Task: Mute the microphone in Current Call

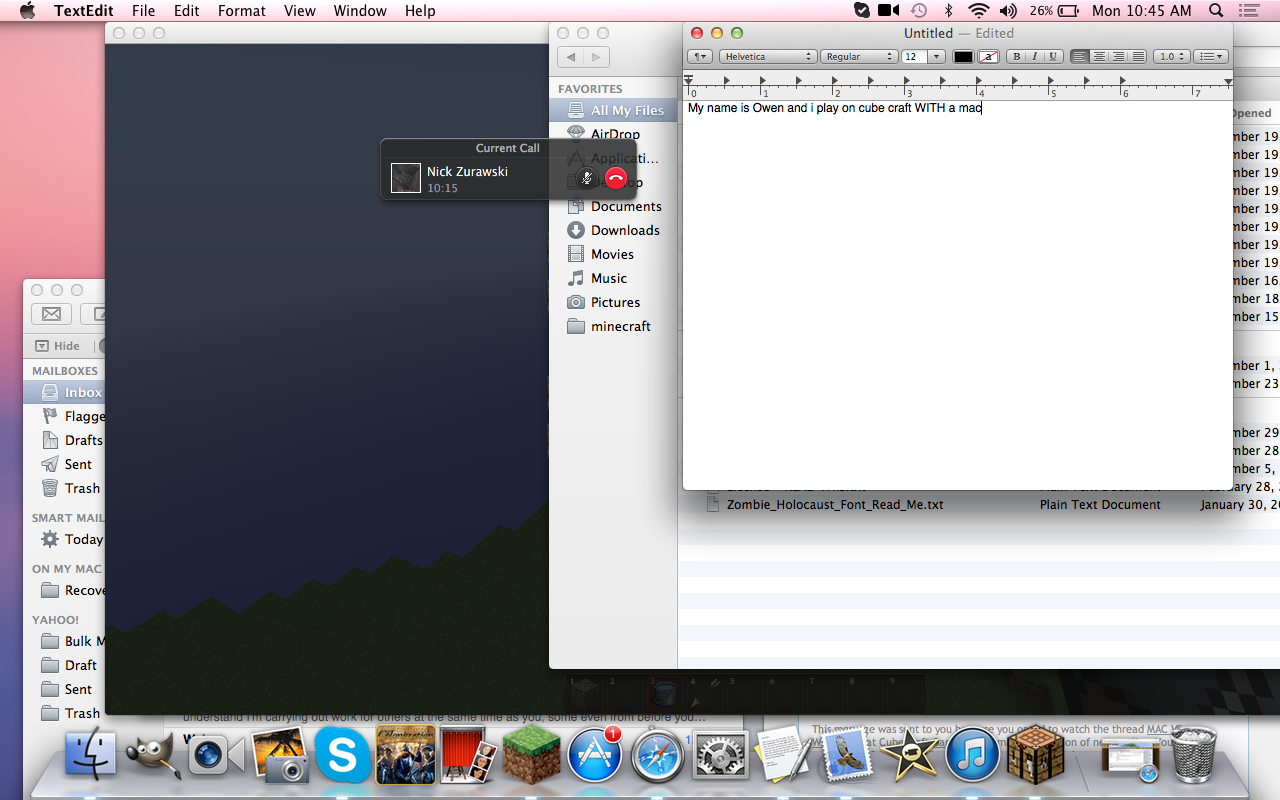Action: click(587, 178)
